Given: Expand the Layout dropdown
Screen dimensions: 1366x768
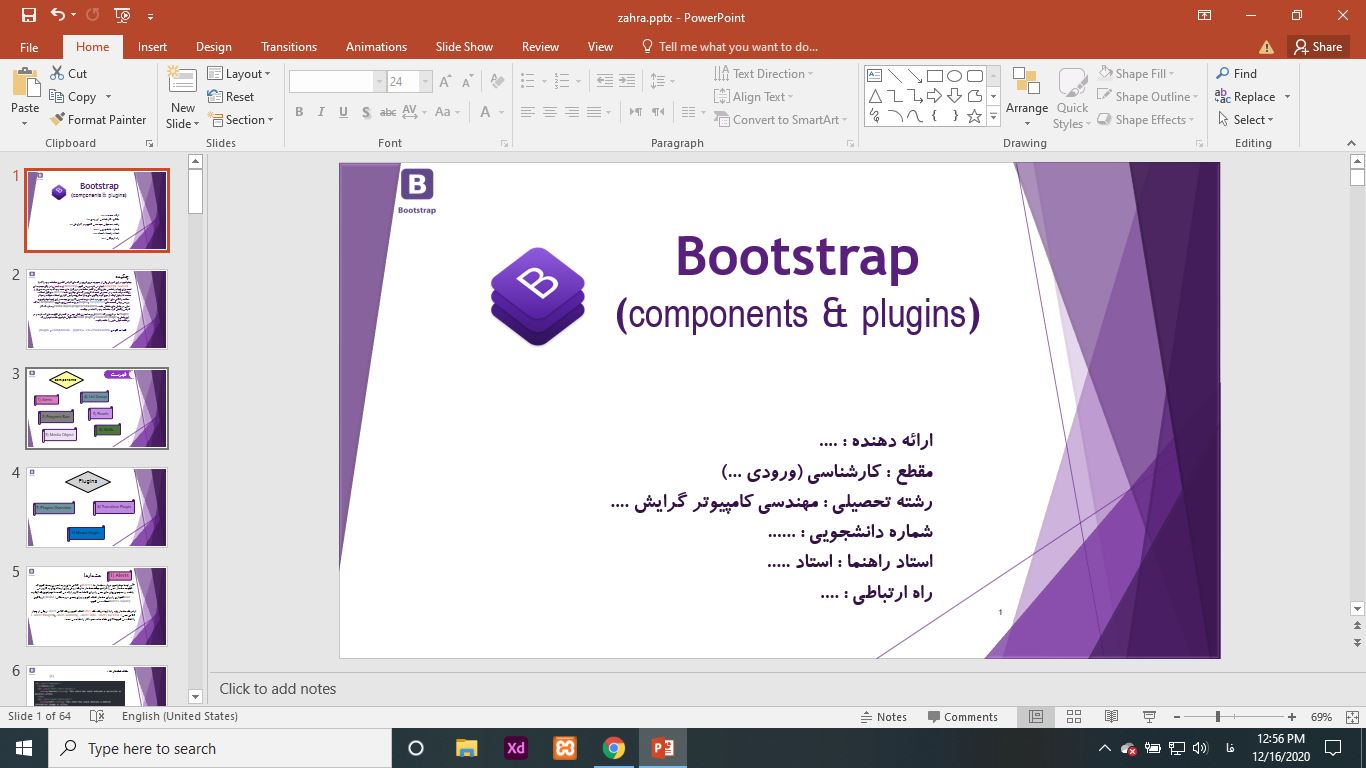Looking at the screenshot, I should [239, 74].
